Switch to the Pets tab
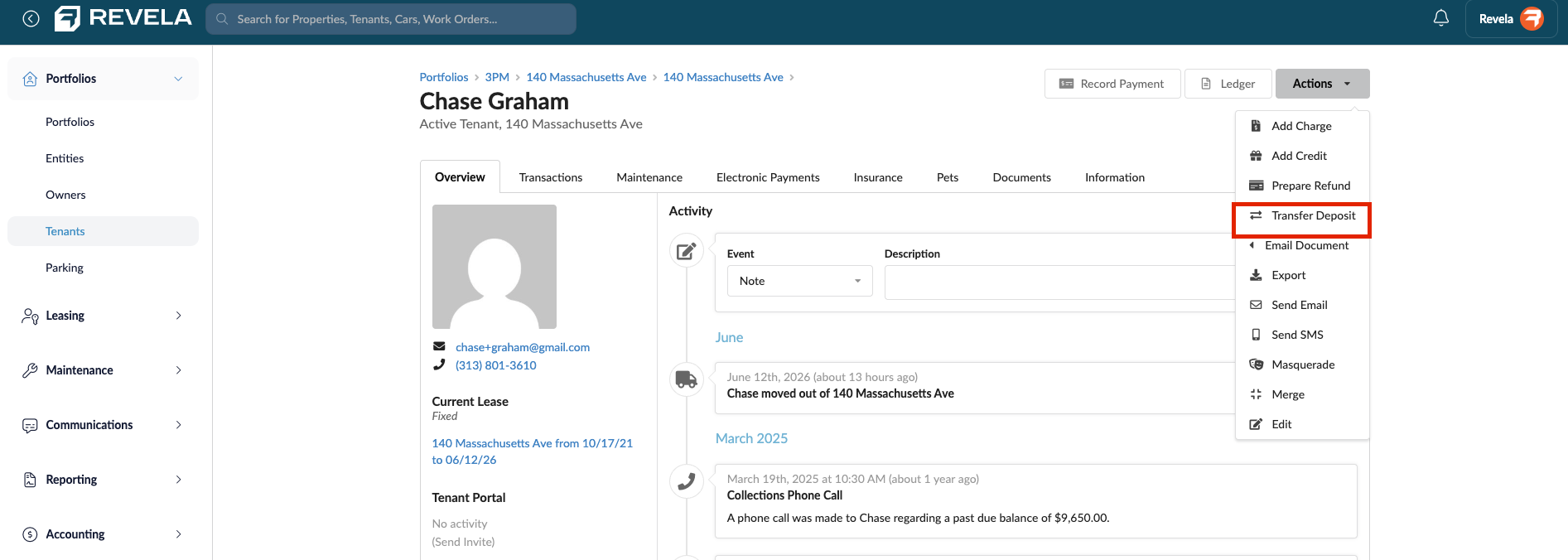This screenshot has height=560, width=1568. click(948, 177)
